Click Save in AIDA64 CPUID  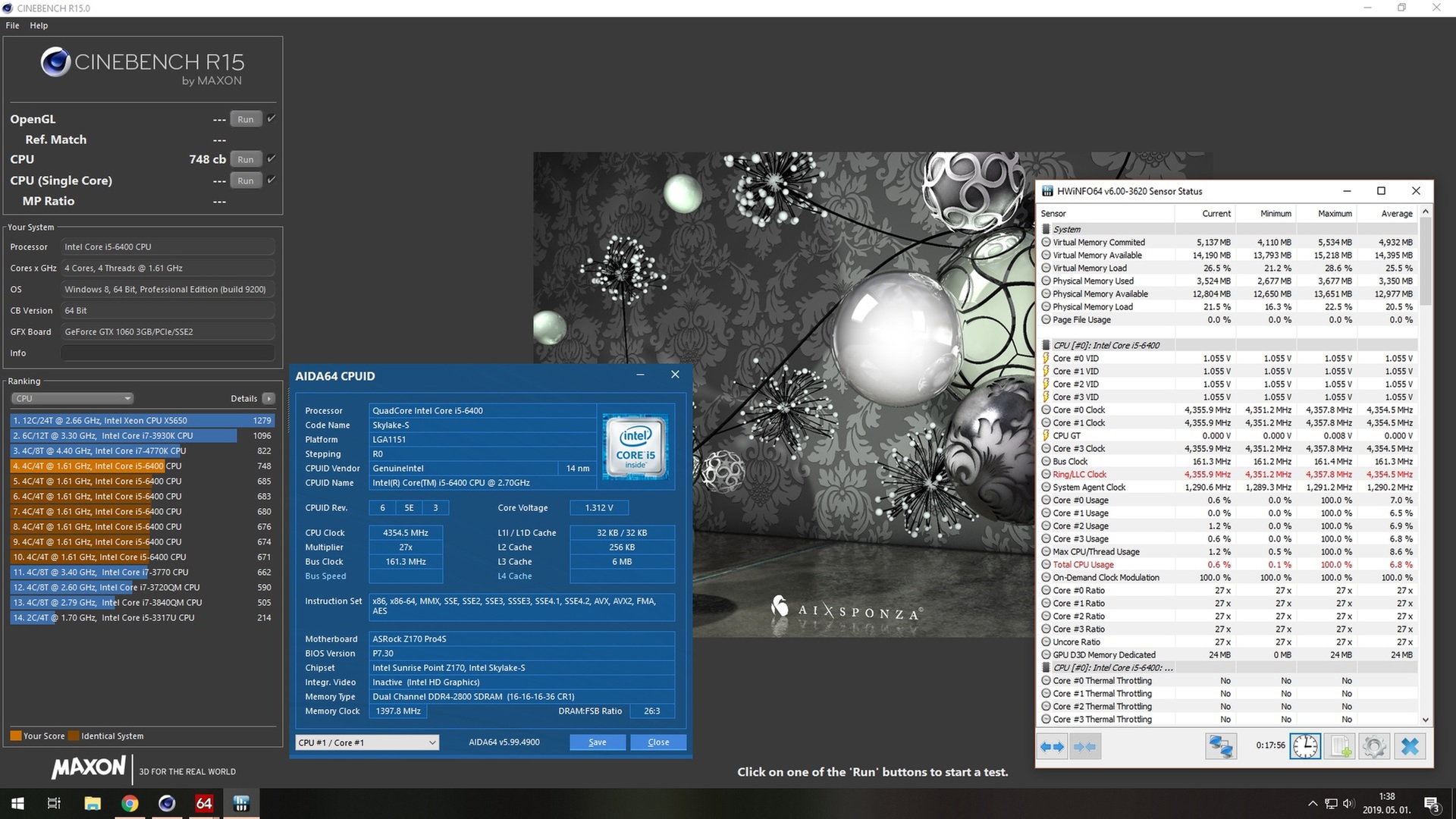[x=598, y=742]
